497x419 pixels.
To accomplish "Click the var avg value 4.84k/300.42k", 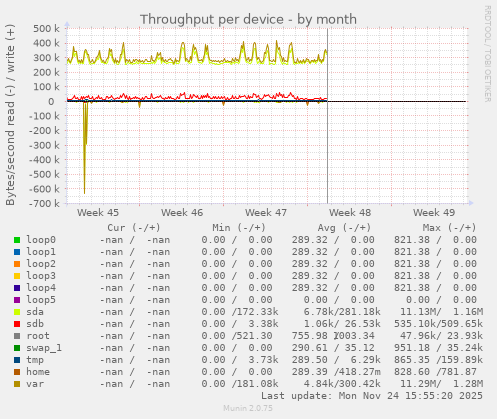I will pos(342,384).
